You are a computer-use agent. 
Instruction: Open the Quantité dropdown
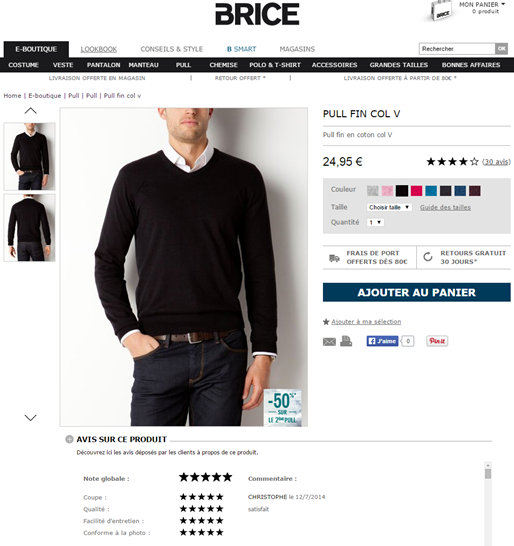coord(375,222)
